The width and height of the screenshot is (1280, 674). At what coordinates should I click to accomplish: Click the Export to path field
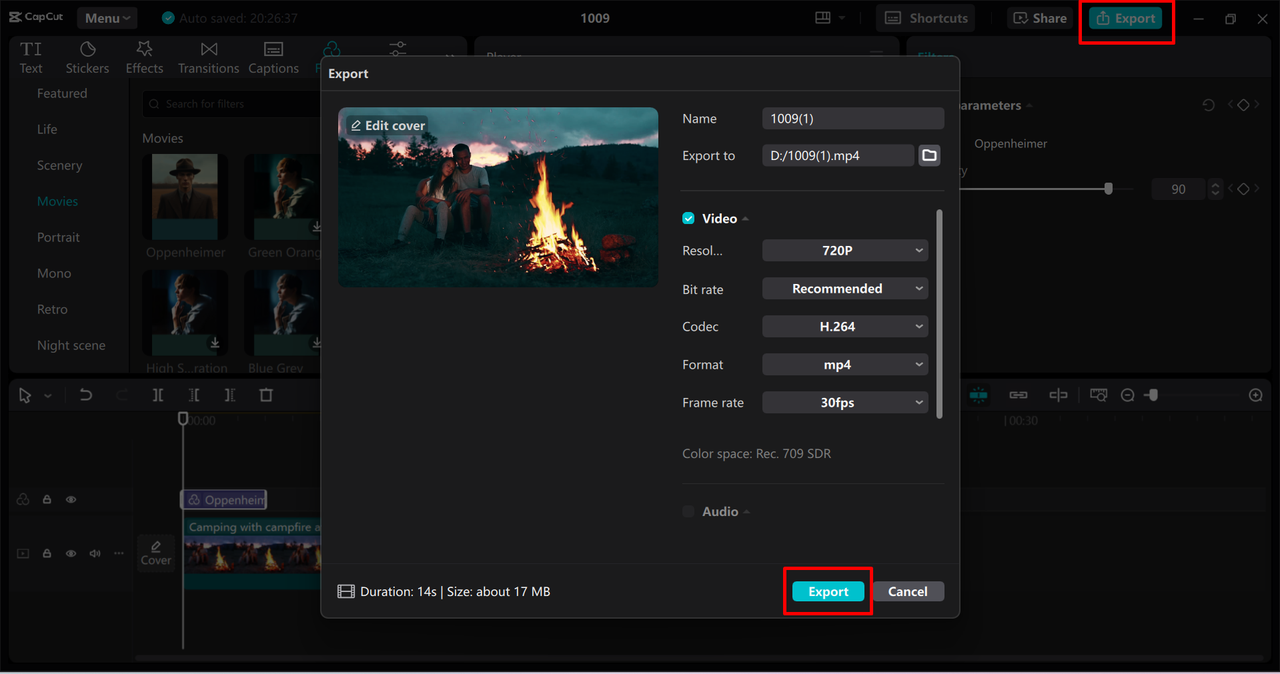838,155
